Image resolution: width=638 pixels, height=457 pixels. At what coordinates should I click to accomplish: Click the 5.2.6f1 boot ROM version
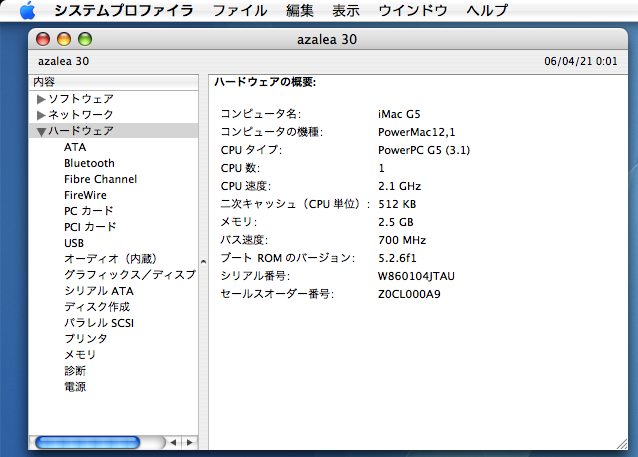click(x=397, y=258)
